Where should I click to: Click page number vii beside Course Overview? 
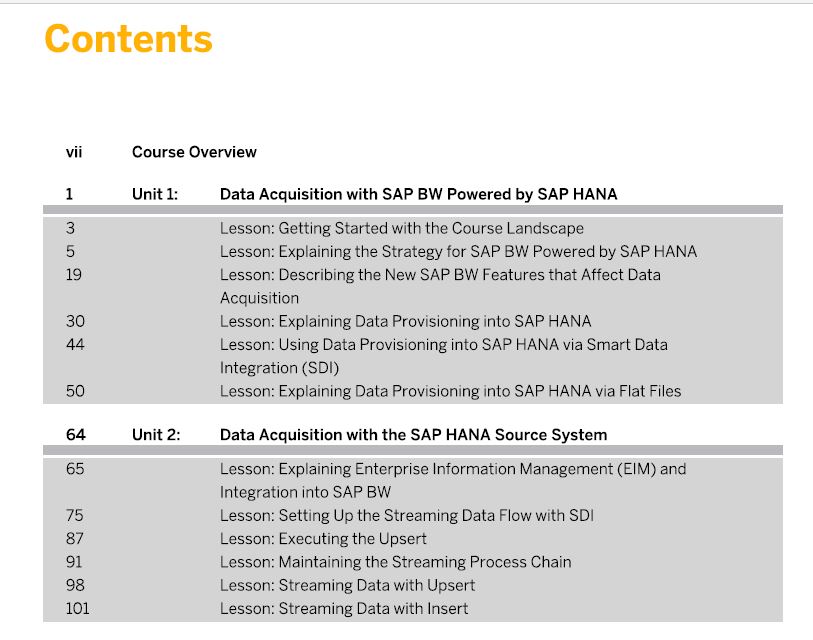click(x=74, y=152)
